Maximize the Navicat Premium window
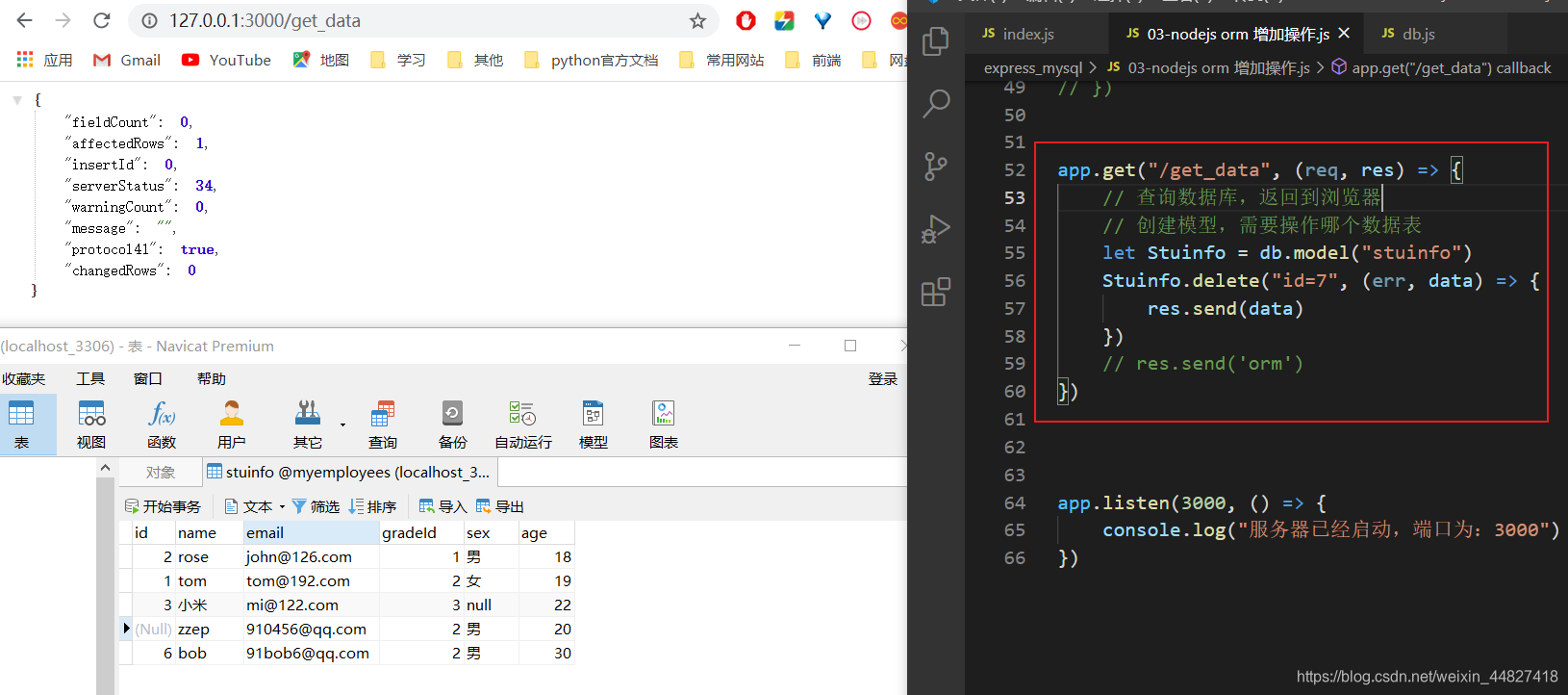The width and height of the screenshot is (1568, 695). 850,346
